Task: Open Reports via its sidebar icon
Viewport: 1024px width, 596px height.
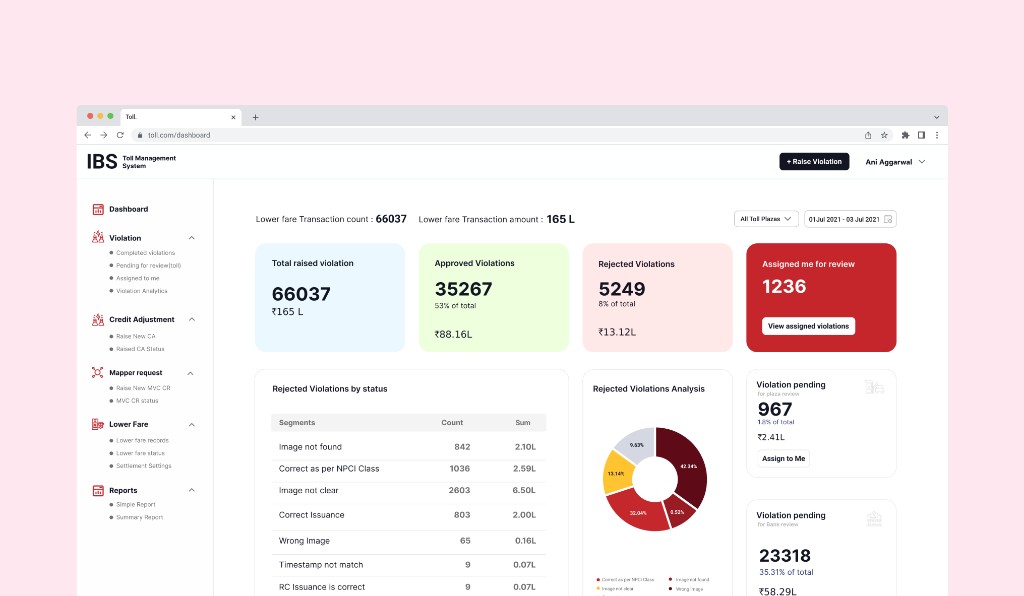Action: (99, 490)
